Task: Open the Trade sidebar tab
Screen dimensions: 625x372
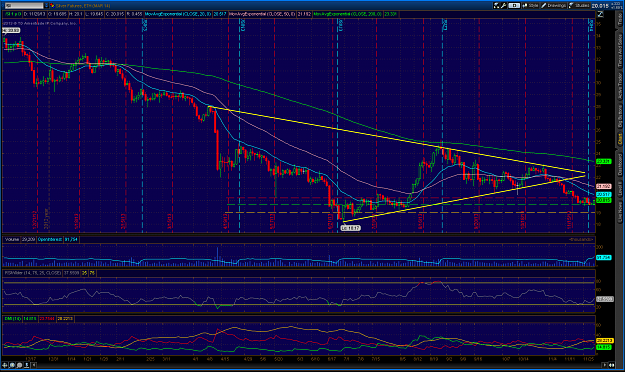Action: [620, 21]
